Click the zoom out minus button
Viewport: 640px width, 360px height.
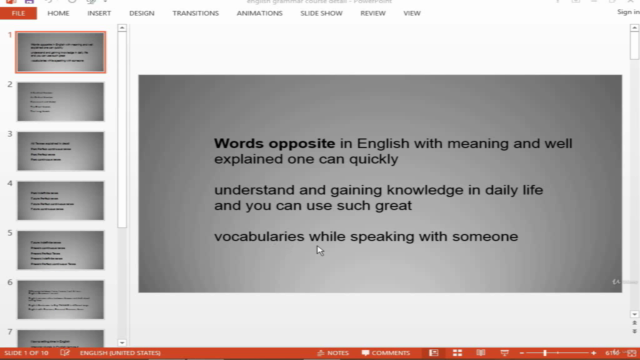pyautogui.click(x=522, y=353)
